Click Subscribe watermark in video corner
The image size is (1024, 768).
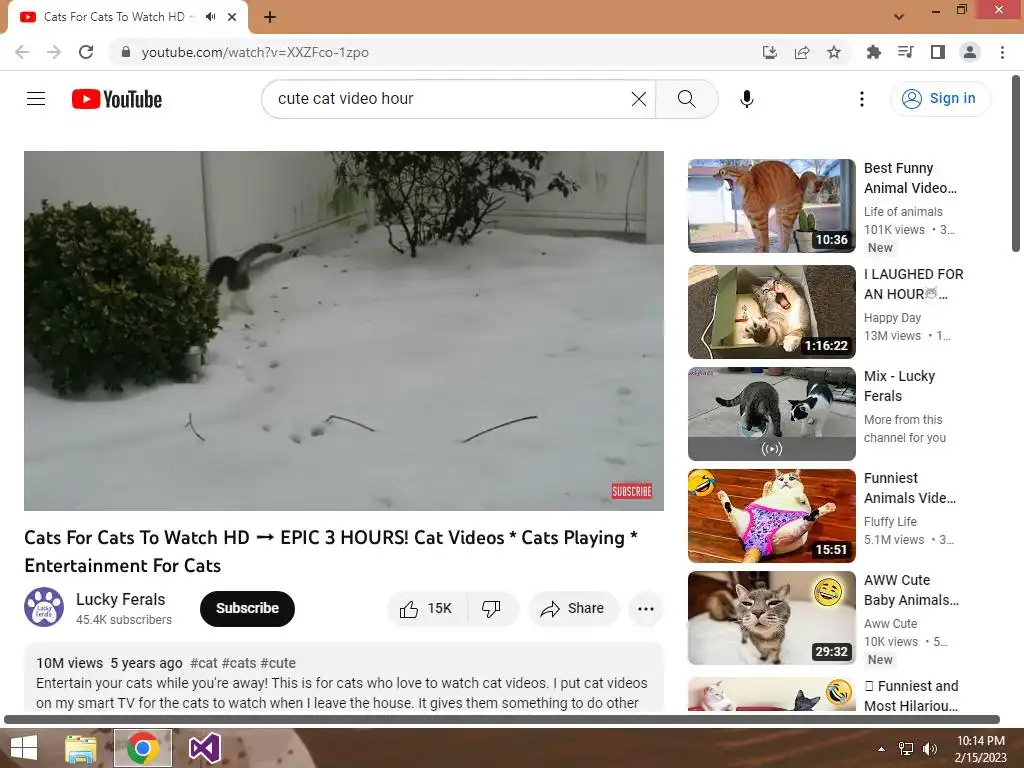pyautogui.click(x=632, y=491)
